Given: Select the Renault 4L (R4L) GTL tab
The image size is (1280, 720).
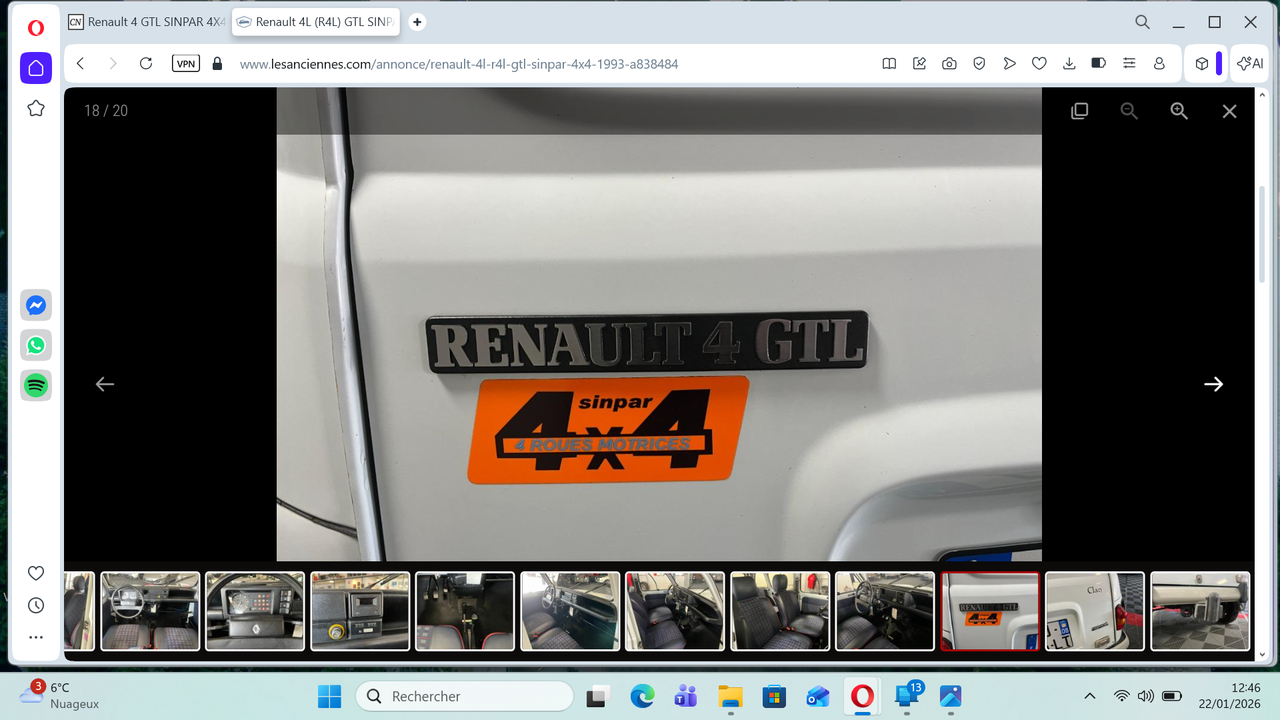Looking at the screenshot, I should [315, 22].
